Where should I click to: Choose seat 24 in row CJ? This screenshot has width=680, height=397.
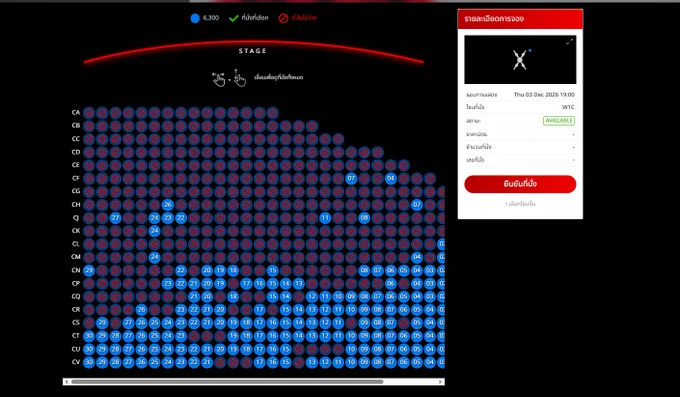tap(154, 218)
